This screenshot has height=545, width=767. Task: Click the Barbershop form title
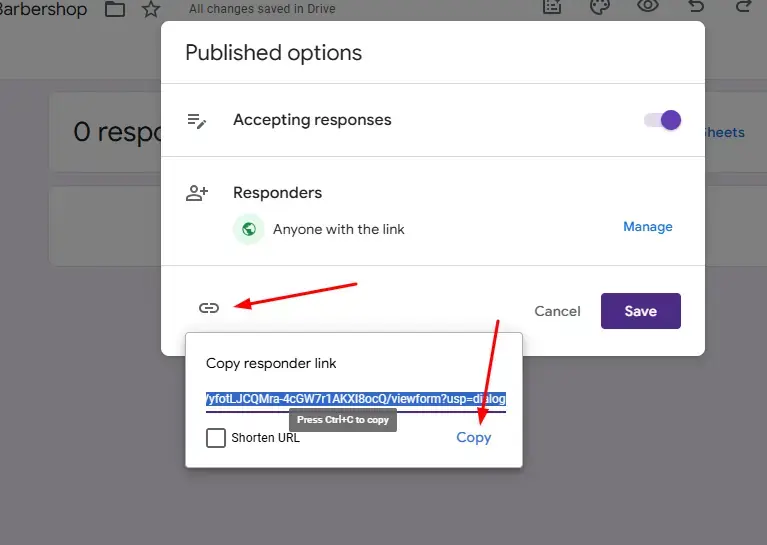(x=43, y=9)
